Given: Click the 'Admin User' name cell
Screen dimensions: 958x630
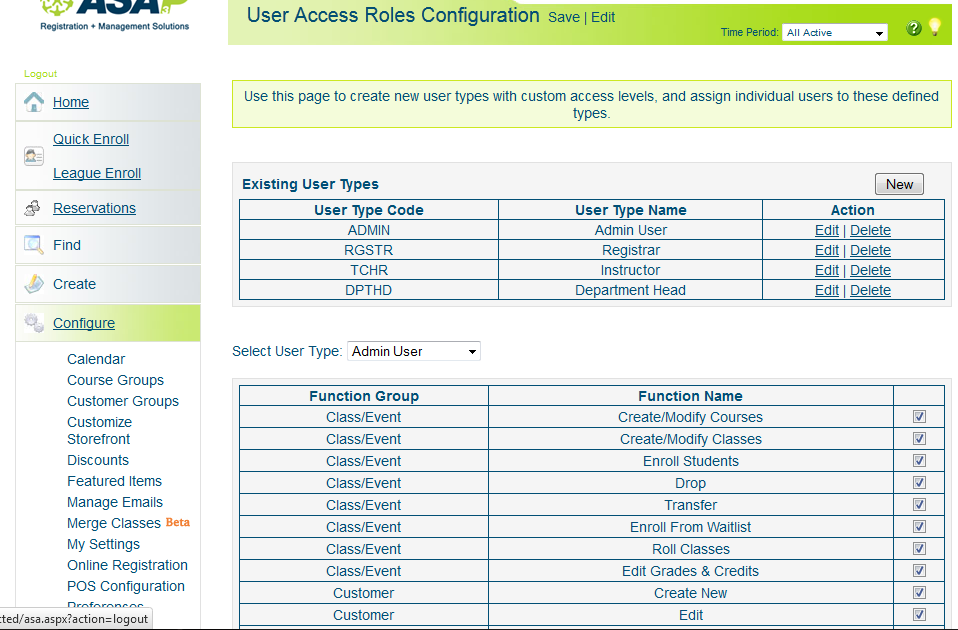Looking at the screenshot, I should point(631,230).
